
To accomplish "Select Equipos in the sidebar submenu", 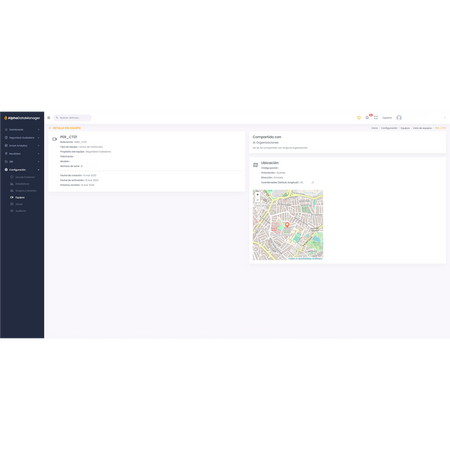I will 20,197.
